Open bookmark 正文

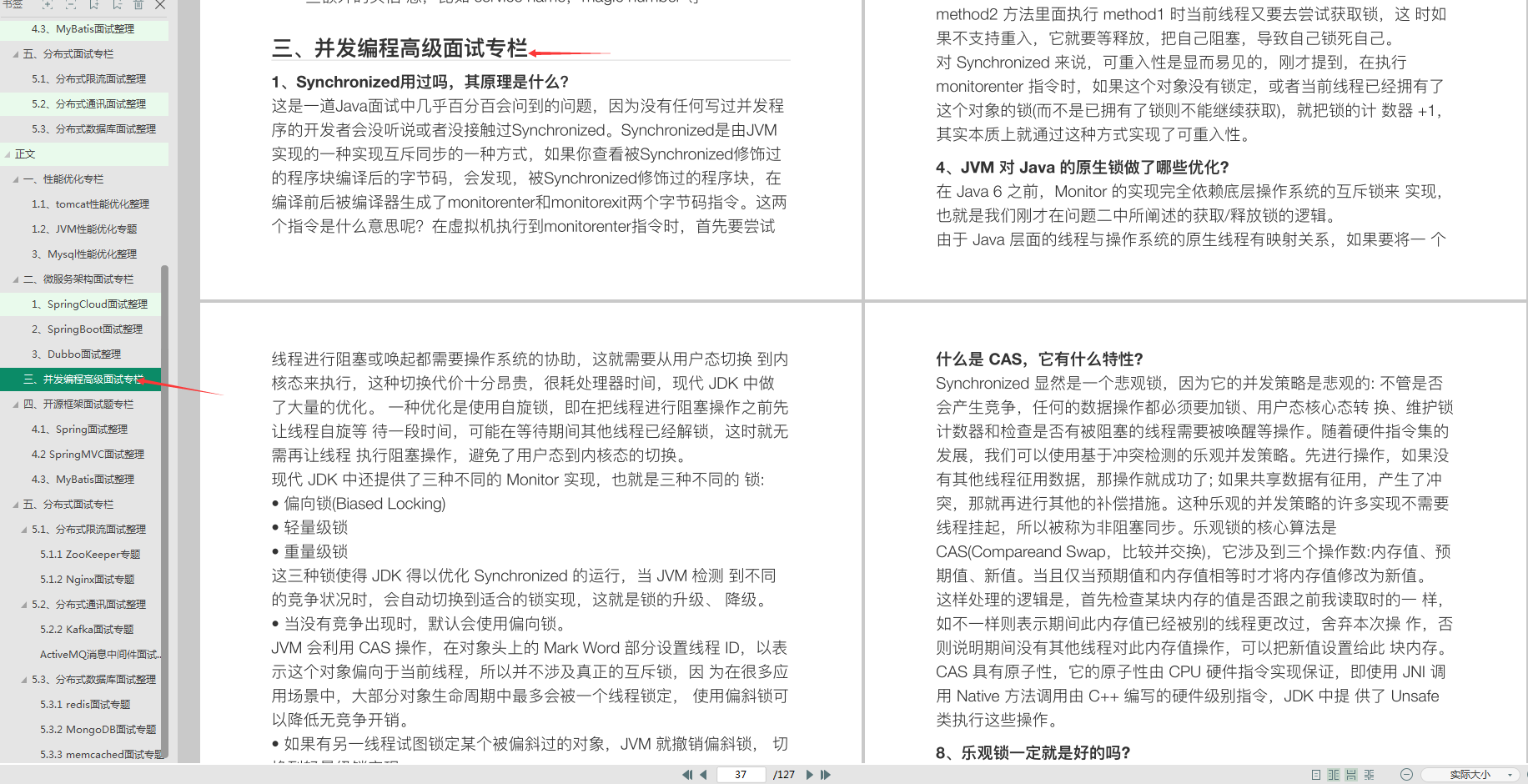25,154
